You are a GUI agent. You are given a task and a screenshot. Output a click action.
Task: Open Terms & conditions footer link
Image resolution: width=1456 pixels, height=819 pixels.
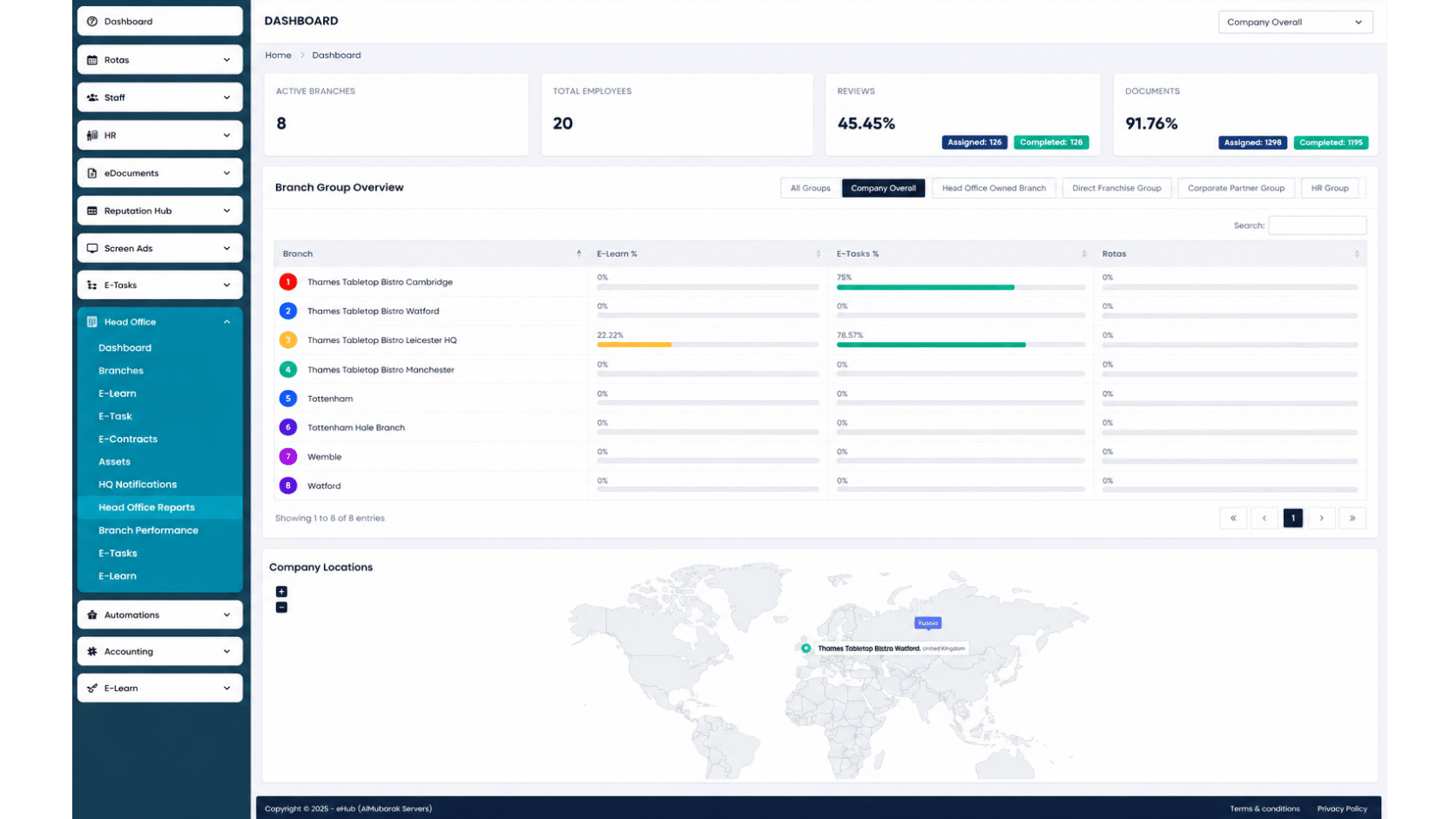pos(1264,809)
